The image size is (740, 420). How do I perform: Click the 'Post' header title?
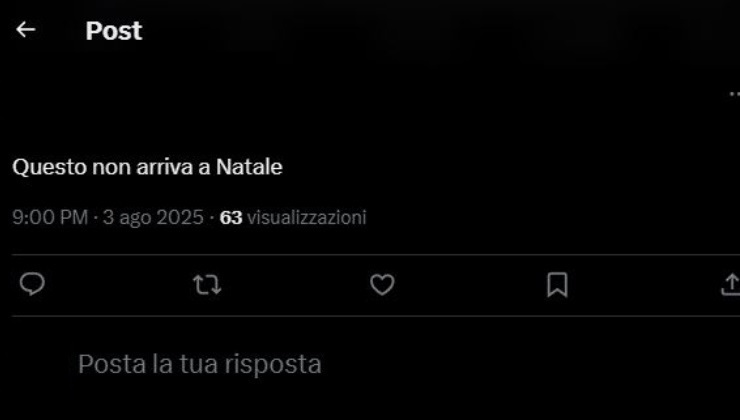114,31
